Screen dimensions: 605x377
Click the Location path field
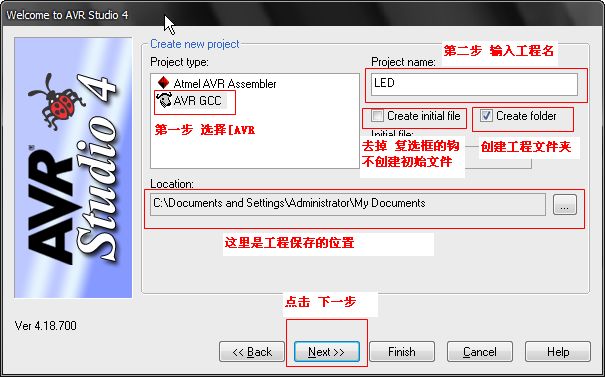coord(348,204)
